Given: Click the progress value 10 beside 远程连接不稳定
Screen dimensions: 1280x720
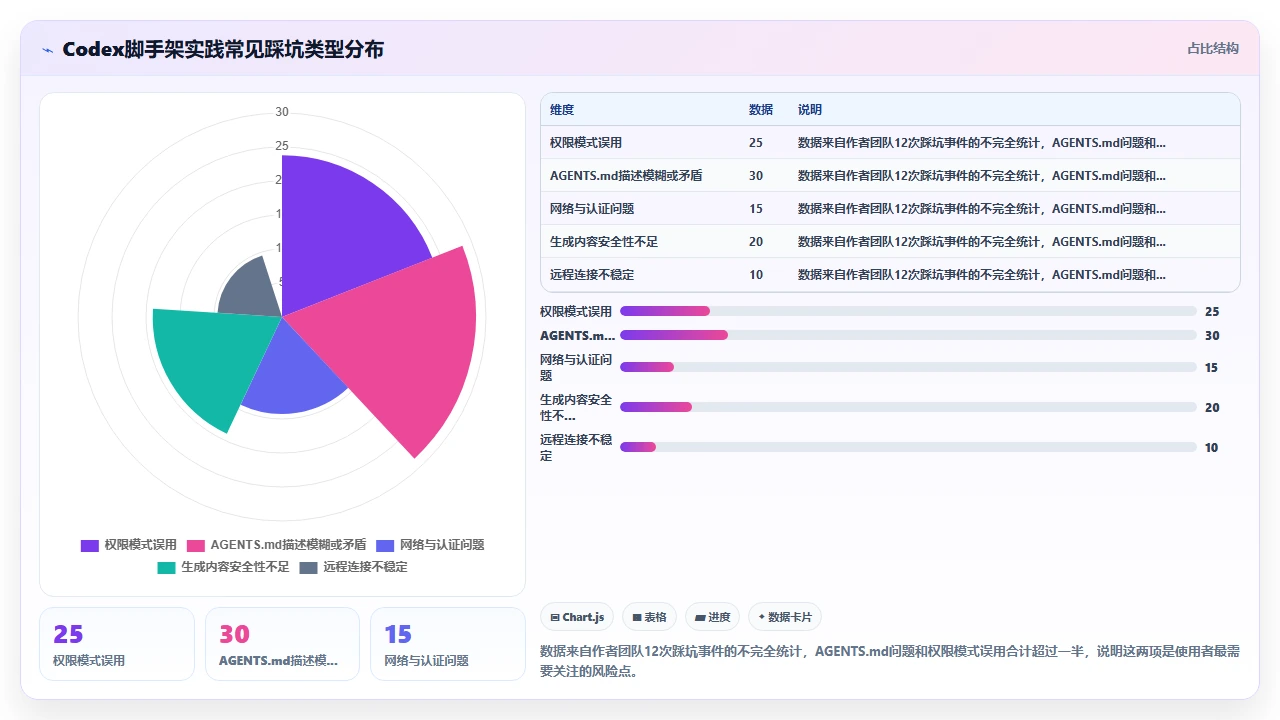Looking at the screenshot, I should click(x=1212, y=448).
